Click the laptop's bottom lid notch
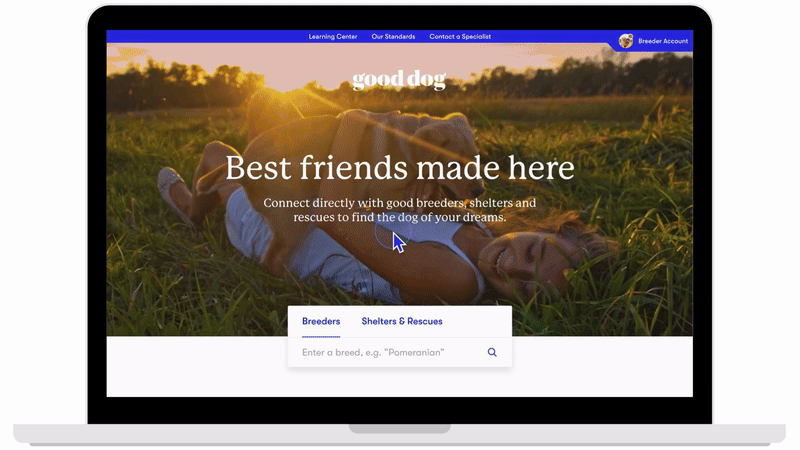This screenshot has width=800, height=450. coord(399,428)
